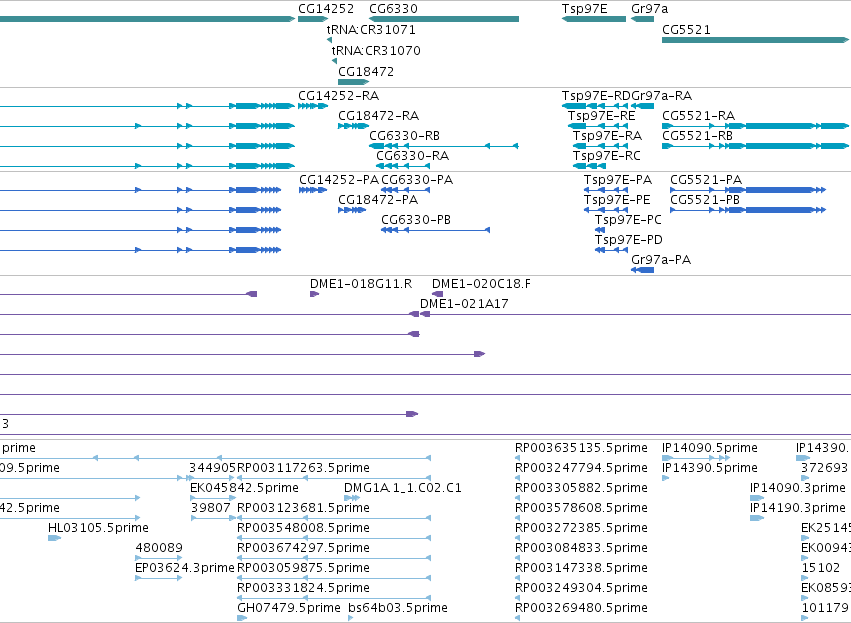Viewport: 851px width, 623px height.
Task: Click EST RP003247794.5prime
Action: (581, 468)
